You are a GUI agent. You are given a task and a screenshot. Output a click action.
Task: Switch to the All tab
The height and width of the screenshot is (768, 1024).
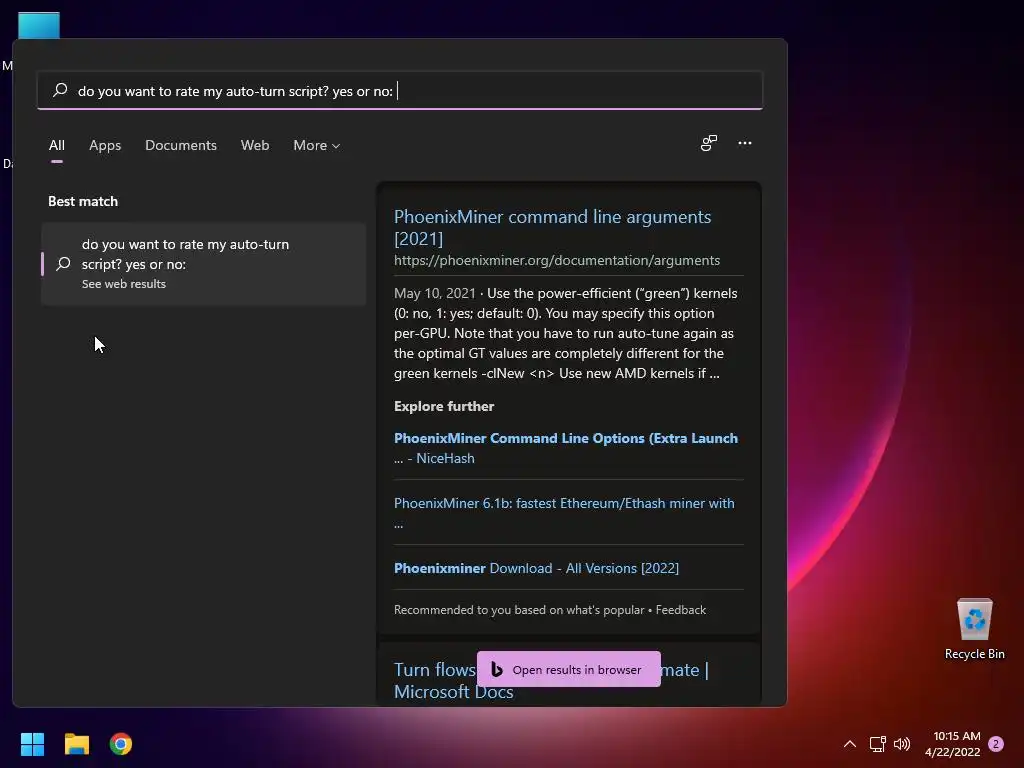[57, 145]
